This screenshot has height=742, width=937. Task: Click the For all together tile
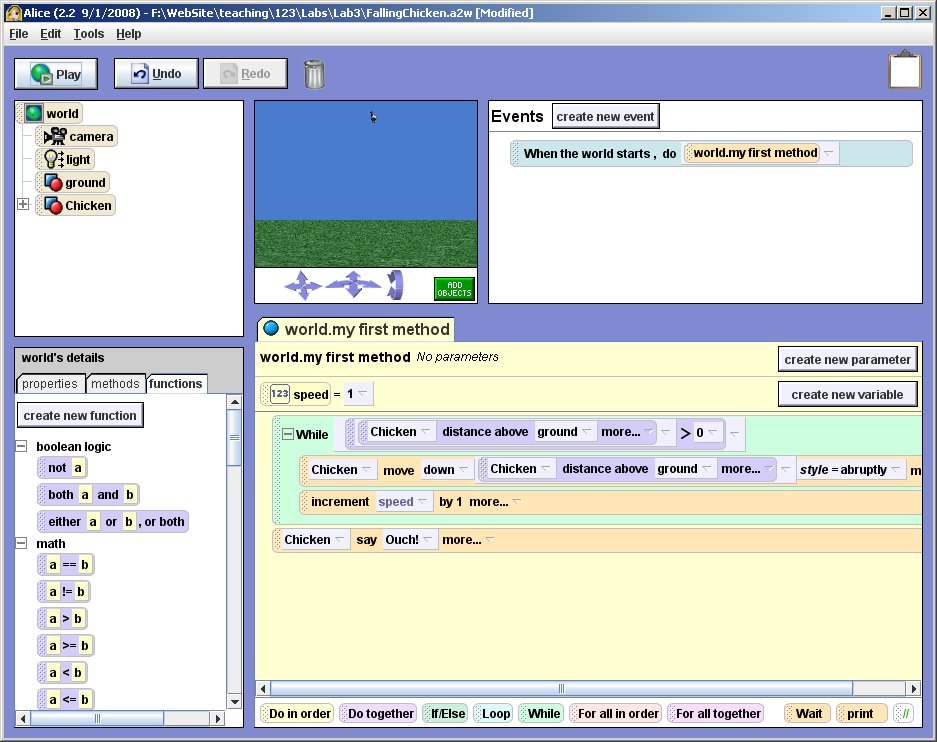715,713
